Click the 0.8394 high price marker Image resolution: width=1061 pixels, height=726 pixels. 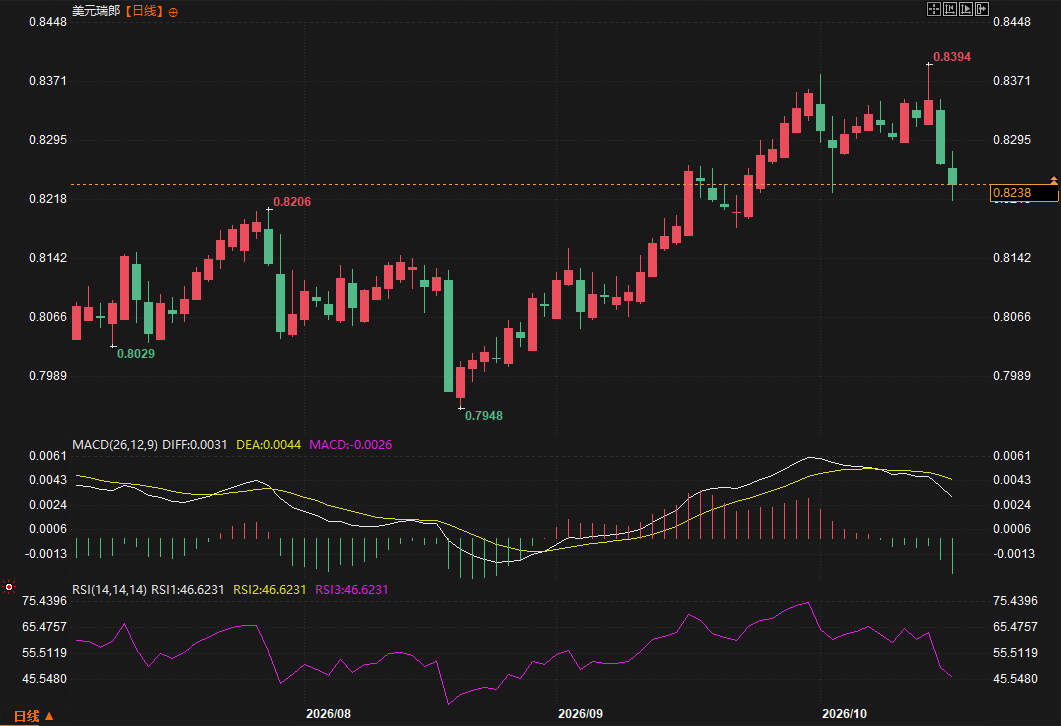pos(951,57)
